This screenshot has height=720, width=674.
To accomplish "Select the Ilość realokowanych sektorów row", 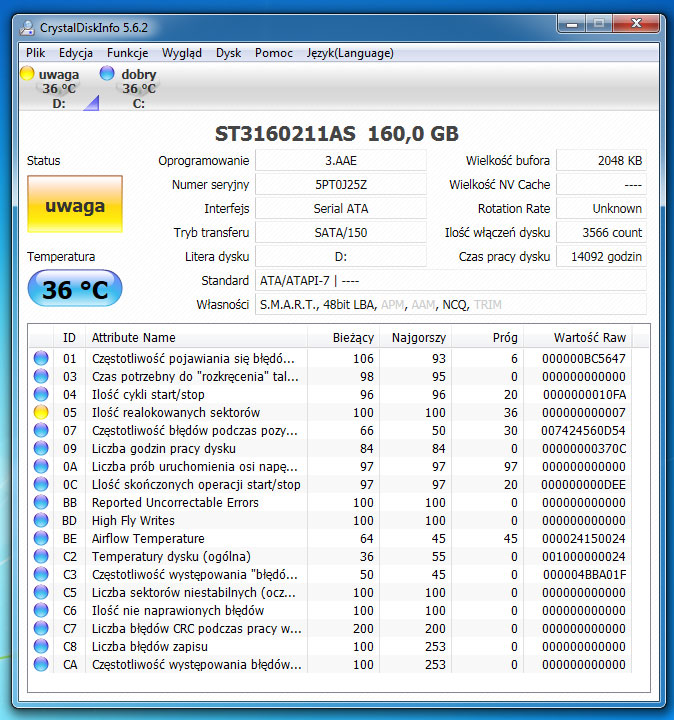I will pos(330,412).
